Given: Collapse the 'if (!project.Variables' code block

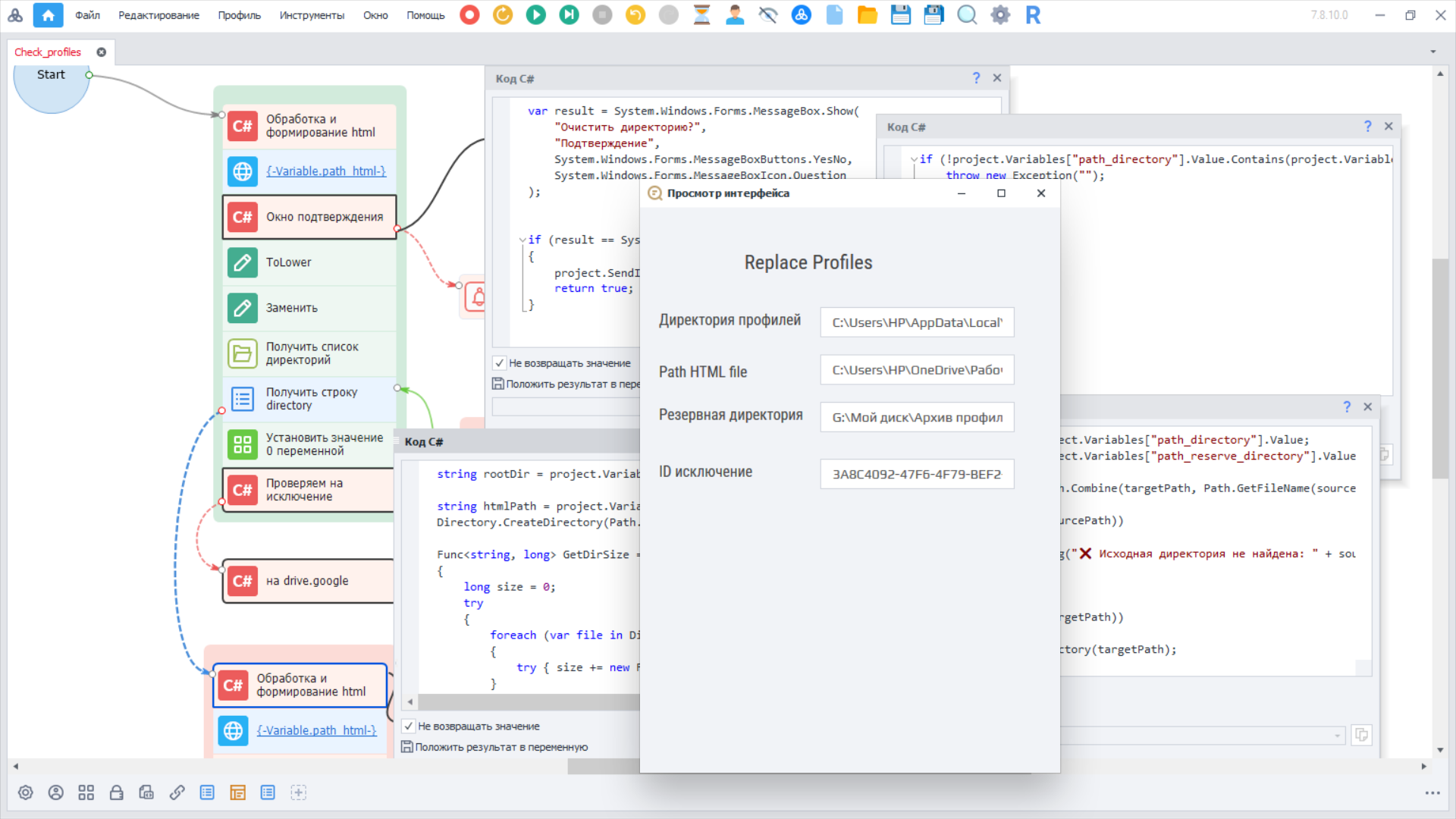Looking at the screenshot, I should click(x=914, y=159).
